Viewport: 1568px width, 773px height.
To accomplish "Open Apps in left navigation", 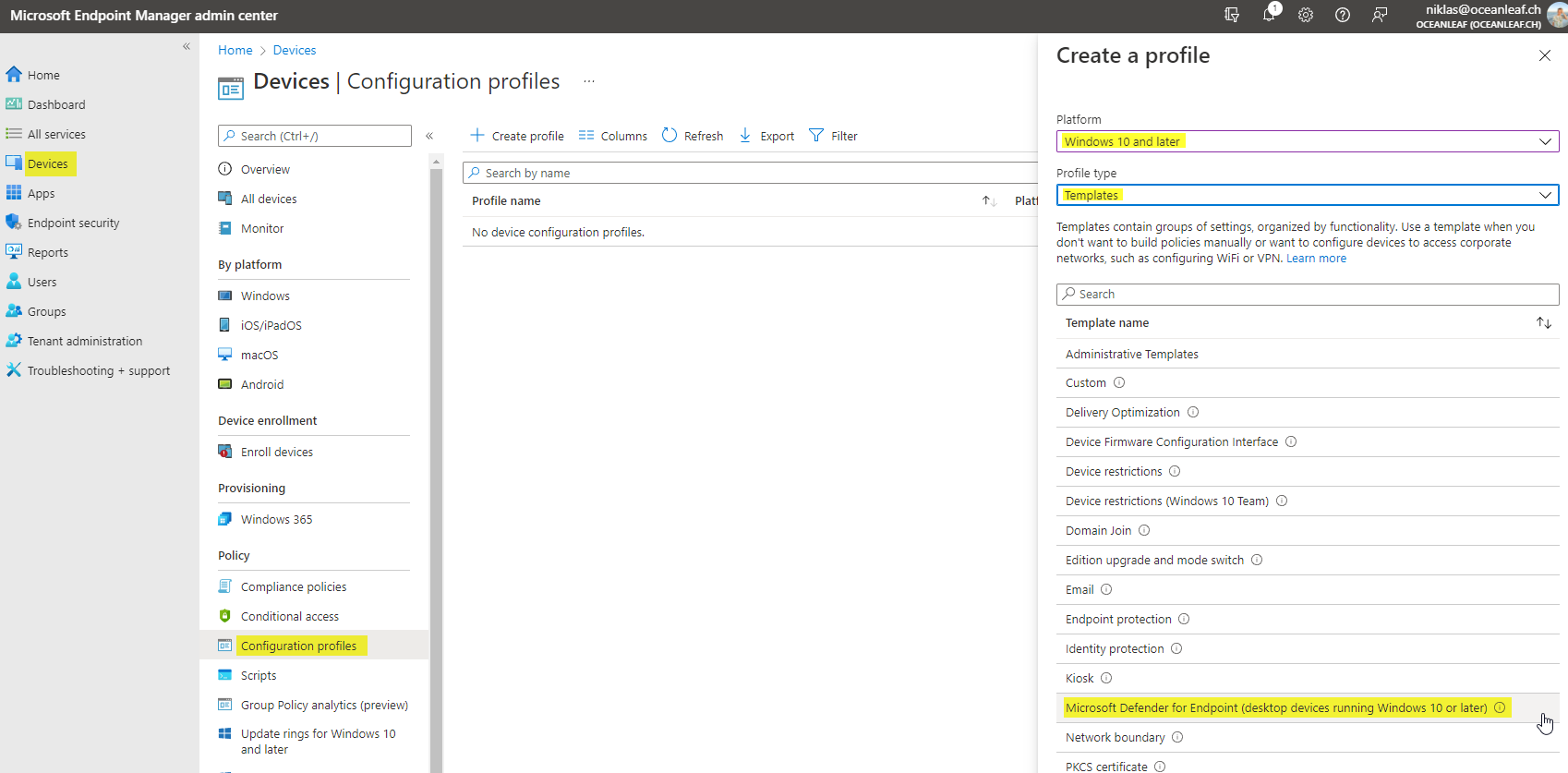I will [41, 193].
